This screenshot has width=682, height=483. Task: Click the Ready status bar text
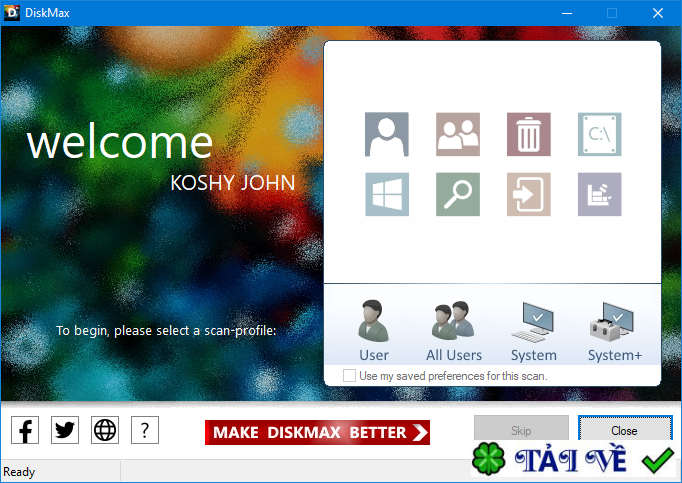[19, 472]
